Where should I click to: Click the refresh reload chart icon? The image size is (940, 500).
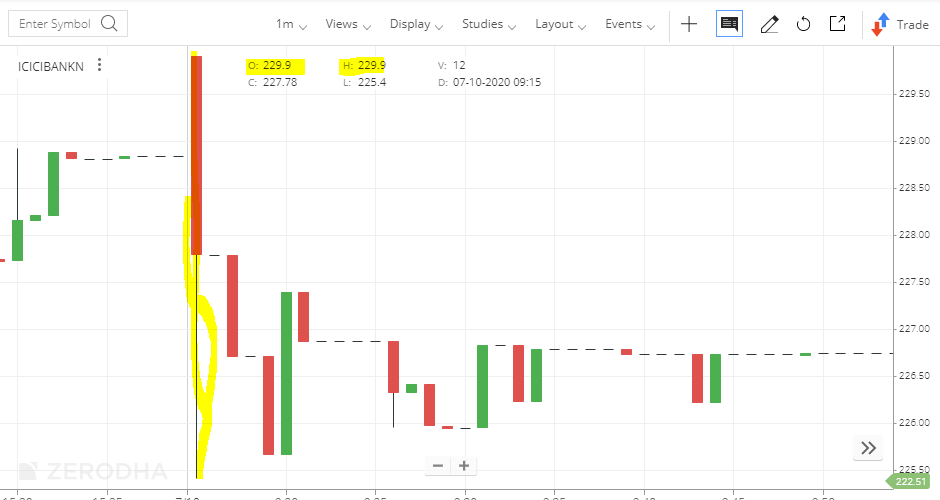tap(803, 24)
